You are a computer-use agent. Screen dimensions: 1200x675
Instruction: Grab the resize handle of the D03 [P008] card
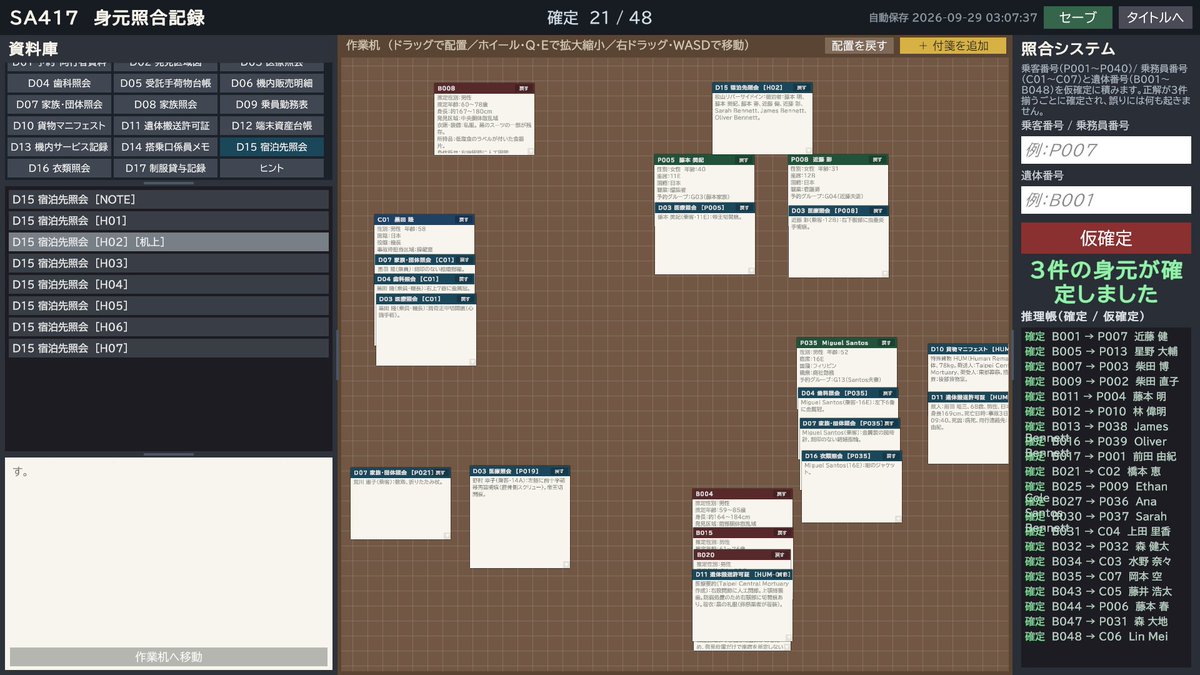tap(884, 274)
